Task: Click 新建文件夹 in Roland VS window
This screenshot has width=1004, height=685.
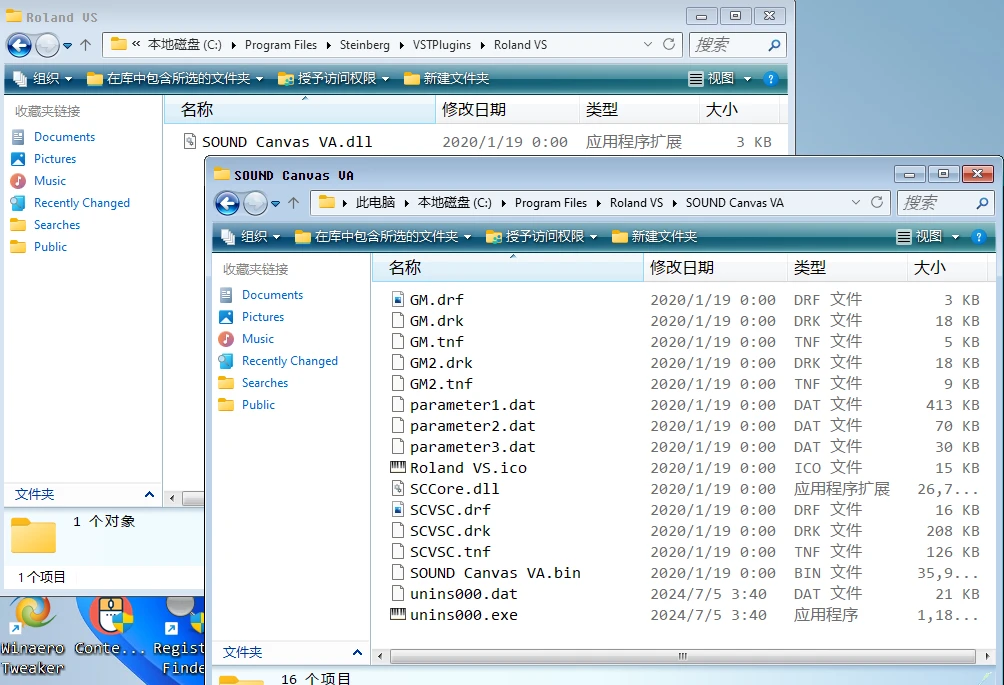Action: point(446,79)
